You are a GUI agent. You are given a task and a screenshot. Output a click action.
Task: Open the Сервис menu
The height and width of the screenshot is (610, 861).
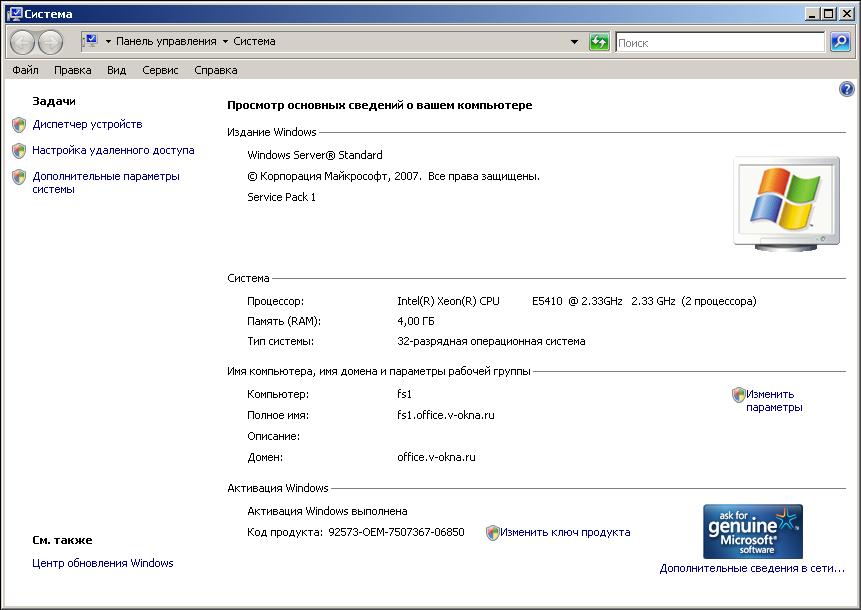pyautogui.click(x=160, y=70)
